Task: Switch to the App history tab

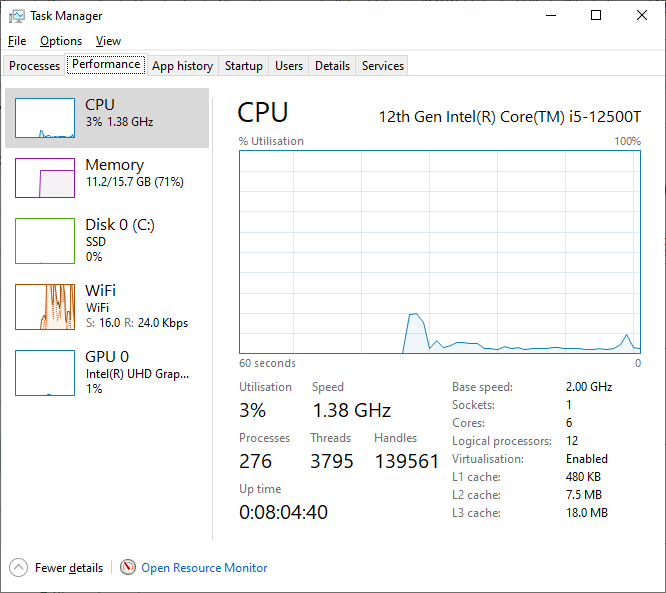Action: pos(182,66)
